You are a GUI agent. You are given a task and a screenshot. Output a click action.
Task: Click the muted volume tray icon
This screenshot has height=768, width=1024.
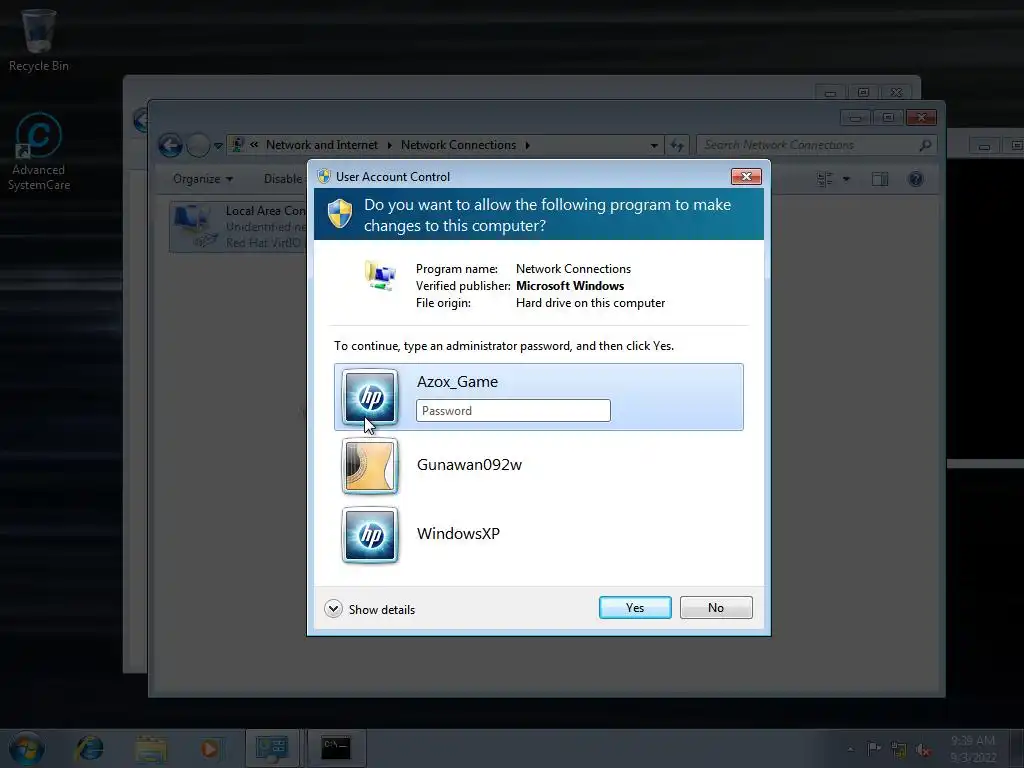tap(923, 750)
